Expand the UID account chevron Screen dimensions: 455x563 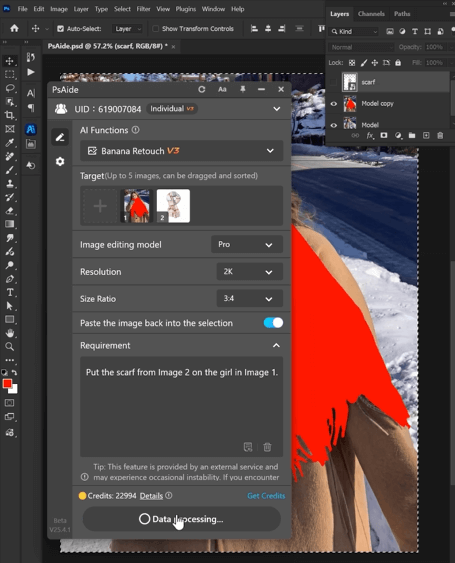(277, 109)
